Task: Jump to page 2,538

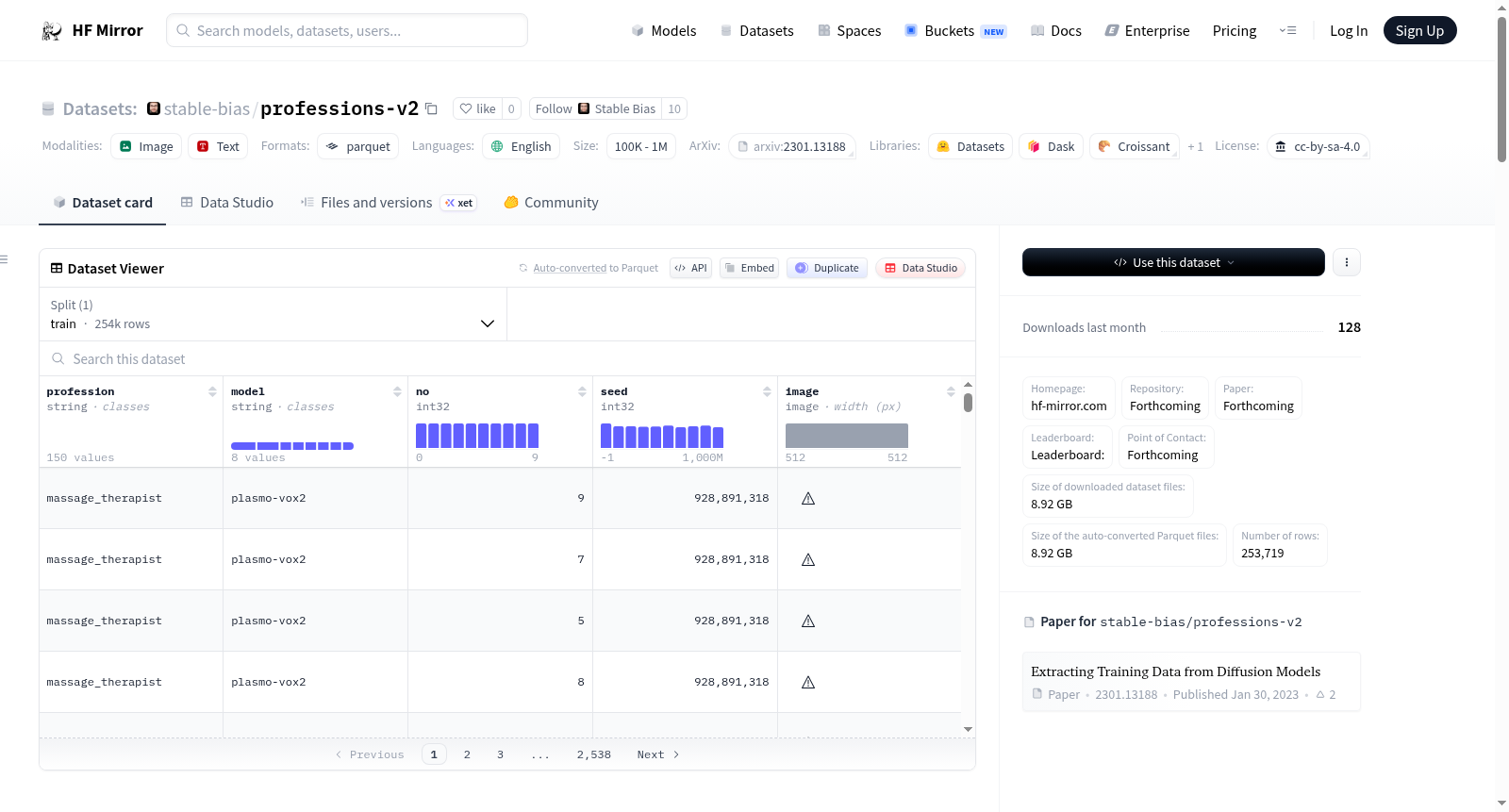Action: click(x=594, y=754)
